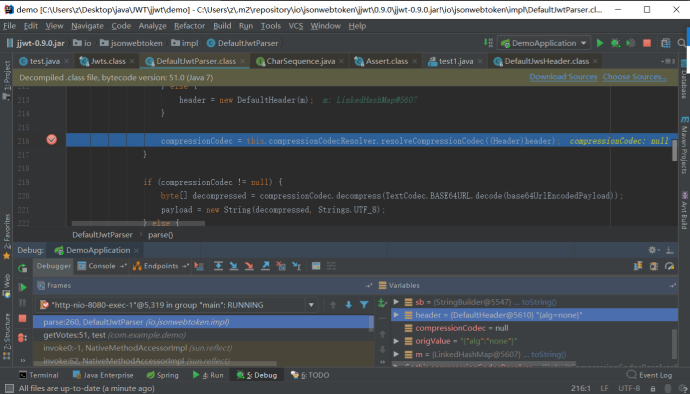The width and height of the screenshot is (690, 394).
Task: Expand the sb StringBuilder variable
Action: [x=396, y=302]
